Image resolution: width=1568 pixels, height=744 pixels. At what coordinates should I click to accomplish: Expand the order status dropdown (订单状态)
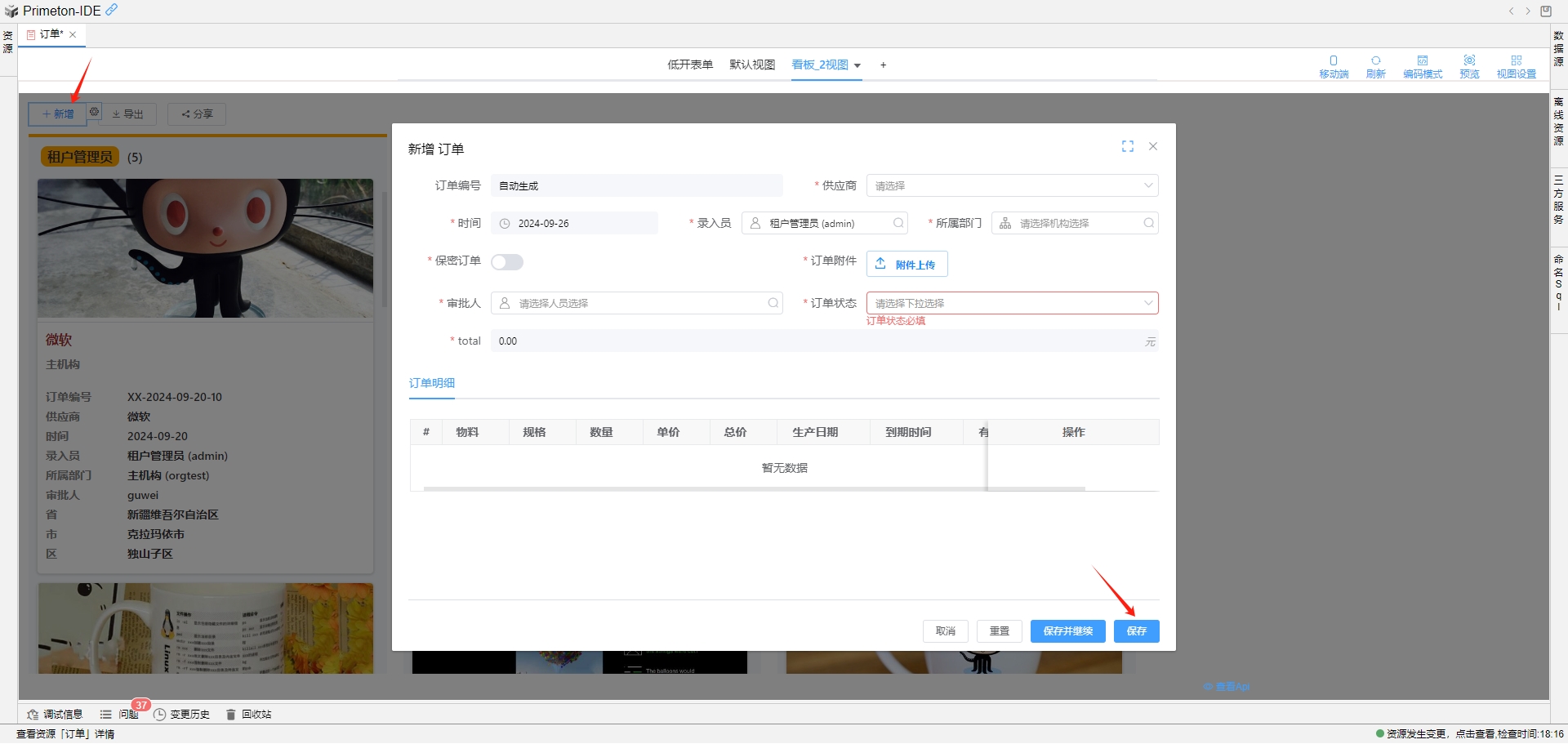[x=1011, y=303]
